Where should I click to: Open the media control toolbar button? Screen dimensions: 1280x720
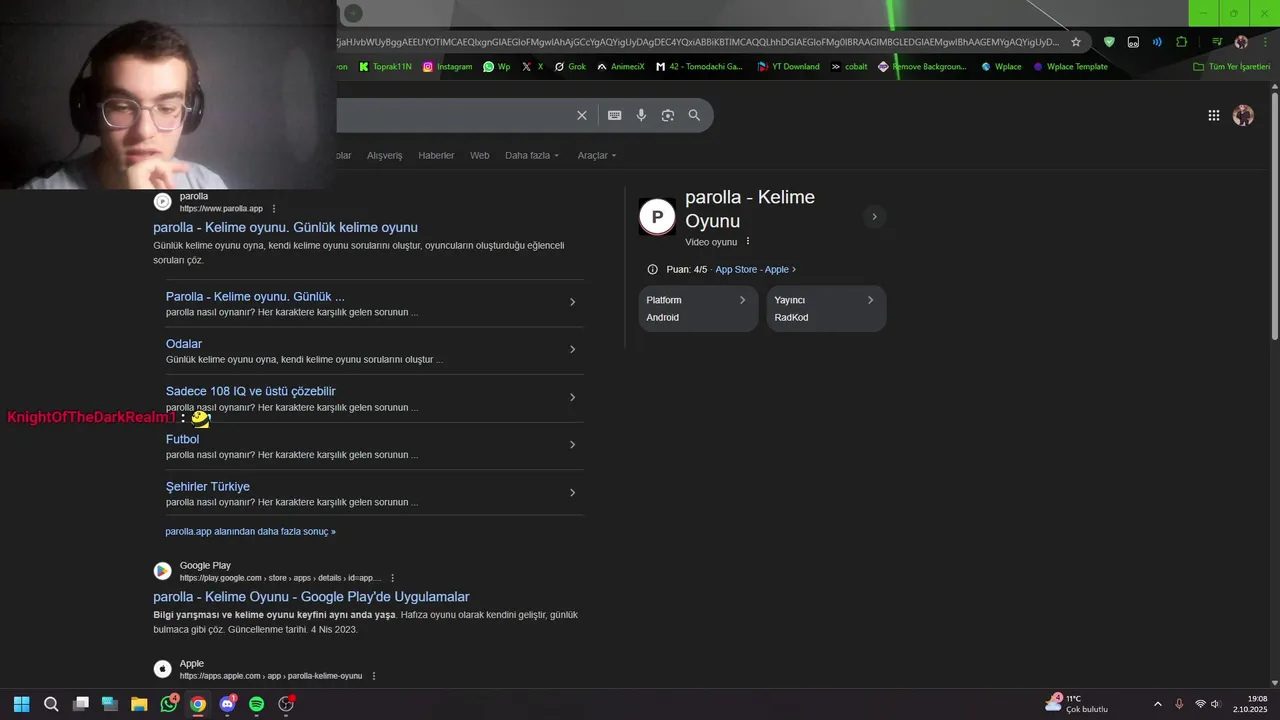click(x=1217, y=42)
